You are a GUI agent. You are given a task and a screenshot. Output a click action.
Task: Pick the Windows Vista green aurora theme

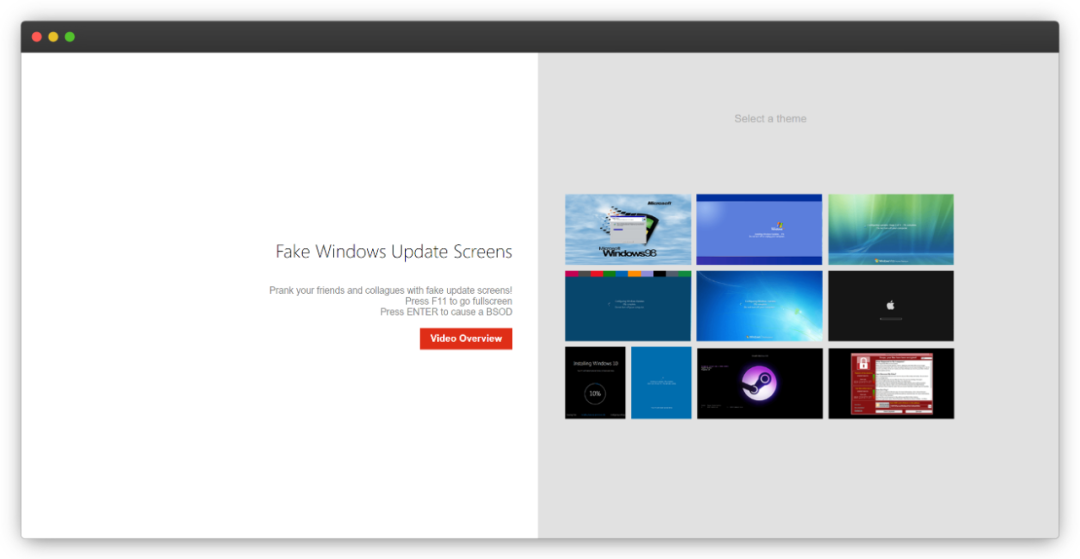pyautogui.click(x=891, y=229)
